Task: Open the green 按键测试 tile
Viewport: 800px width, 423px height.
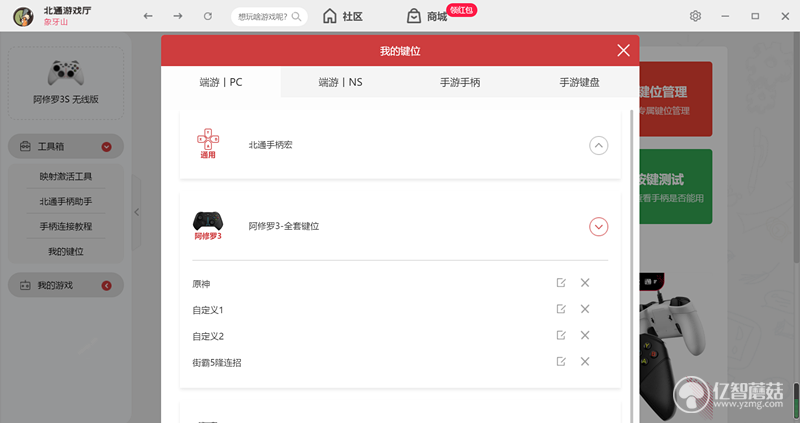Action: [x=676, y=186]
